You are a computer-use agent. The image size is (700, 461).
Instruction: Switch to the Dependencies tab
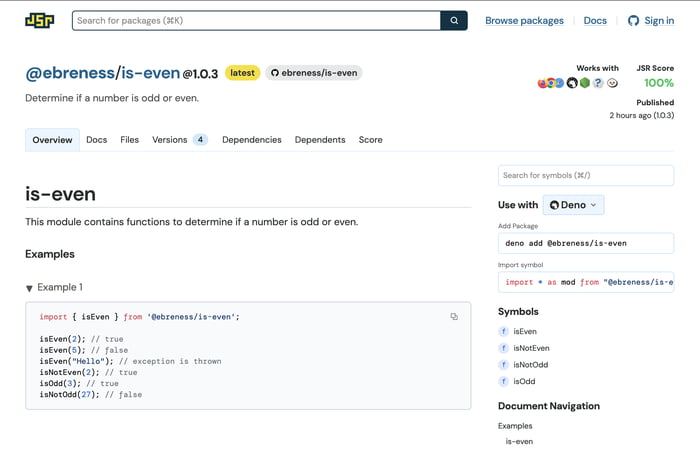251,140
